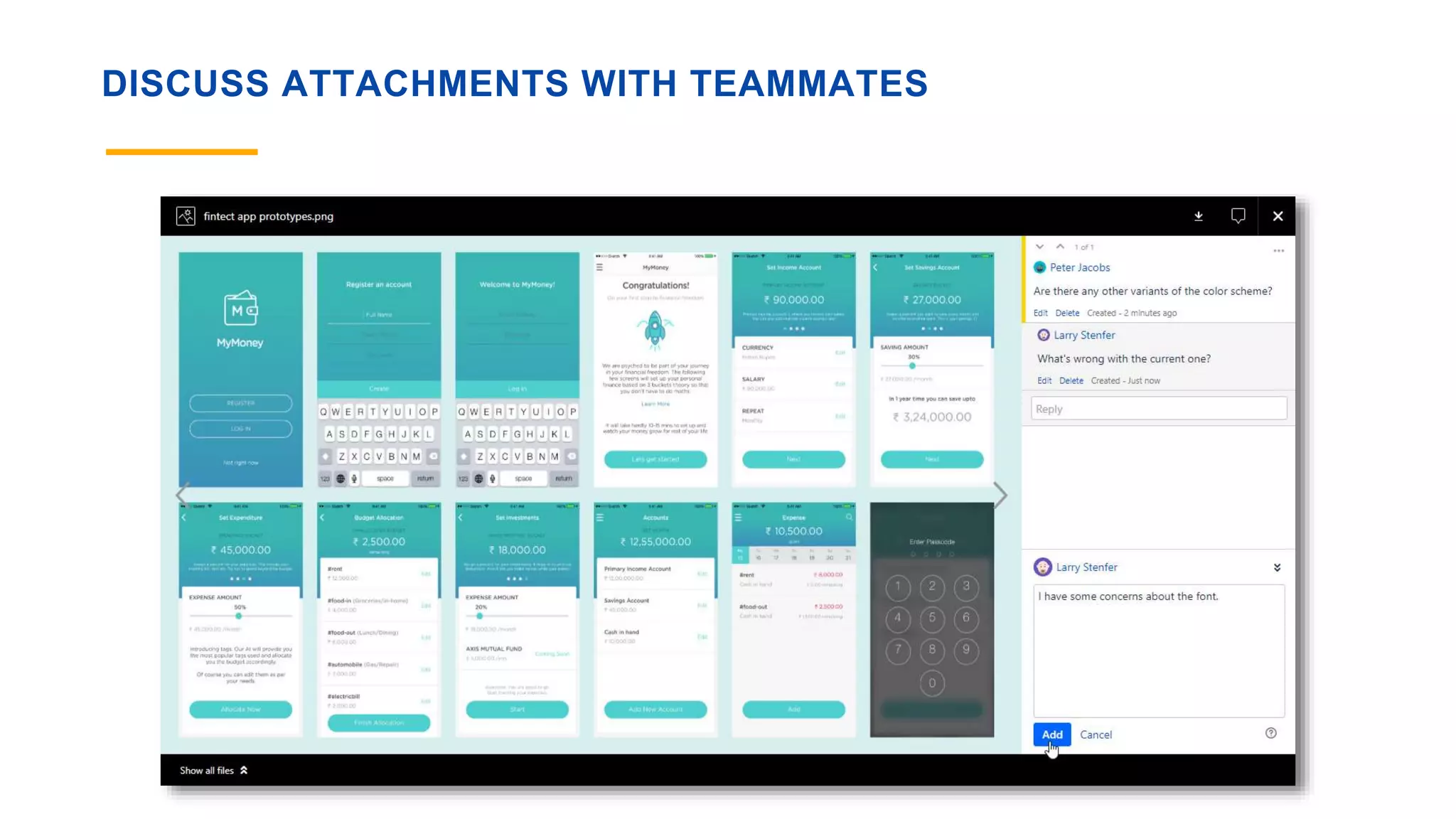Jump to the previous comment thread chevron

pyautogui.click(x=1060, y=247)
